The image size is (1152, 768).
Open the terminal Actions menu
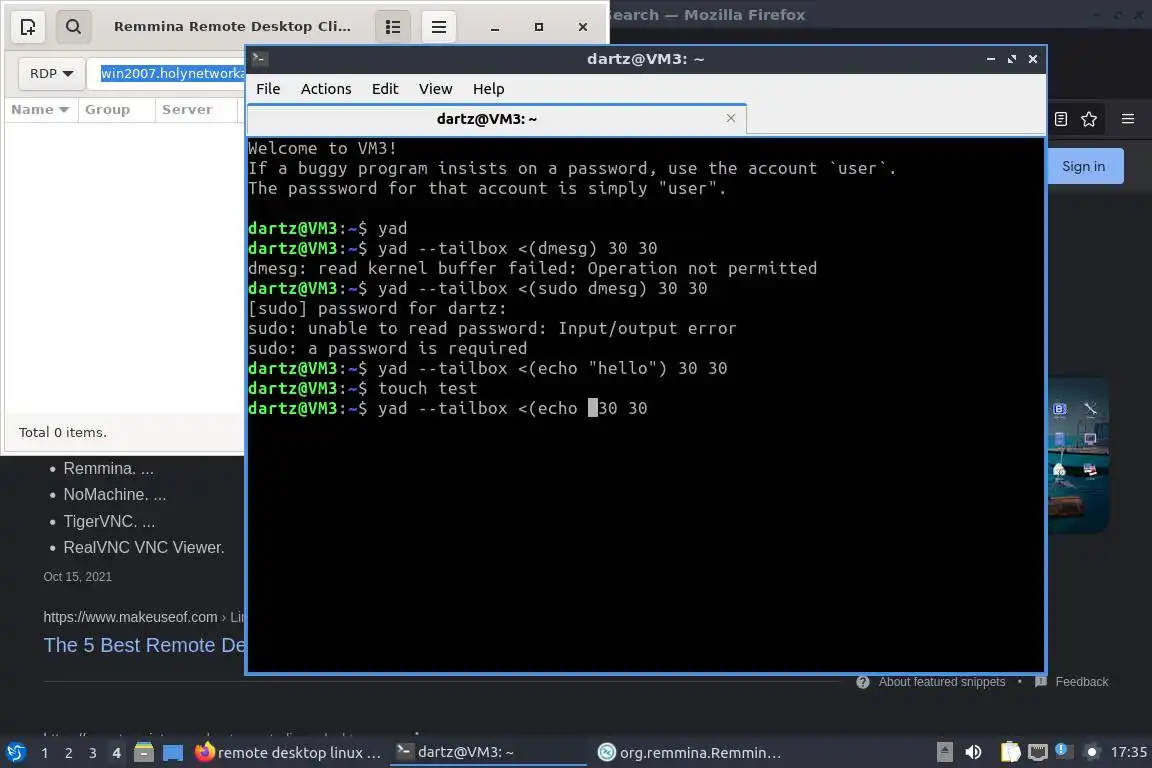coord(326,89)
